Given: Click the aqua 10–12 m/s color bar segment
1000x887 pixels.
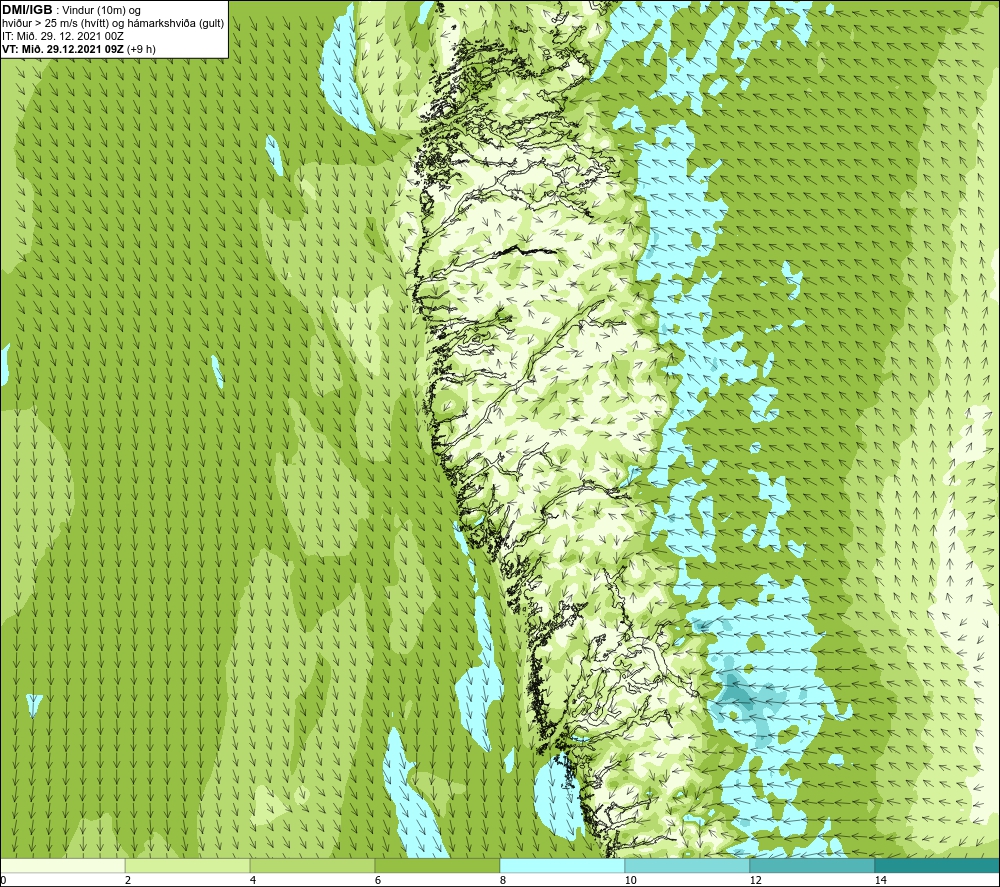Looking at the screenshot, I should (x=688, y=865).
